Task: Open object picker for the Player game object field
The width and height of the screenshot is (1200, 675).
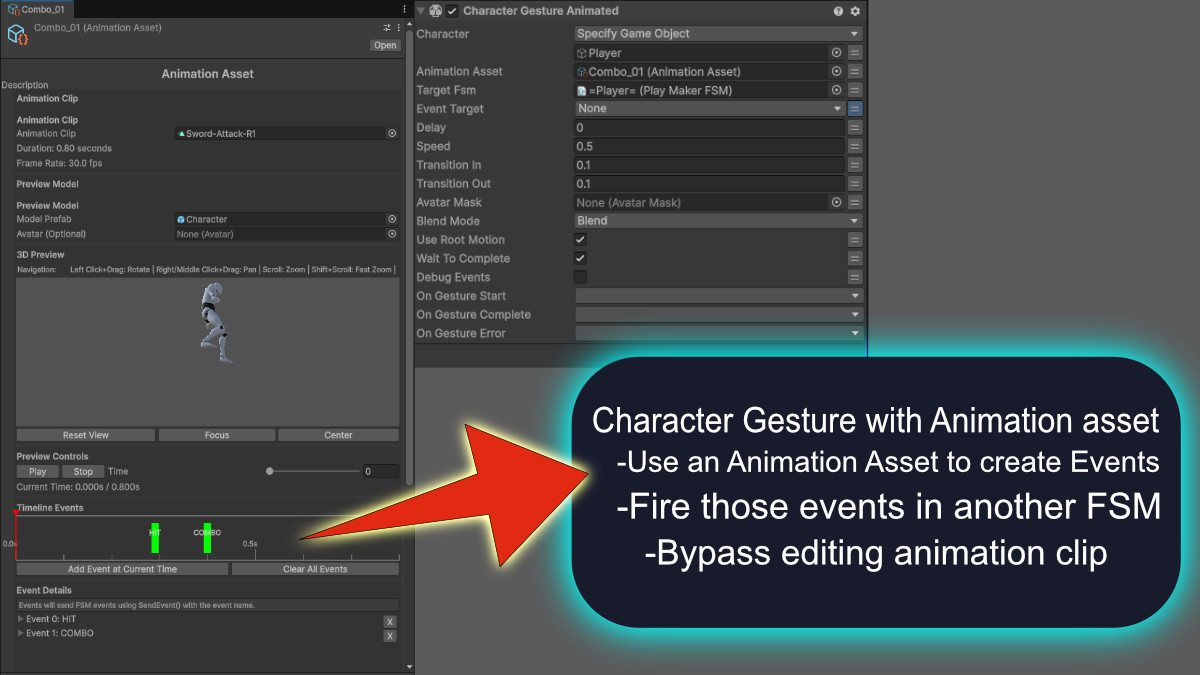Action: pyautogui.click(x=836, y=53)
